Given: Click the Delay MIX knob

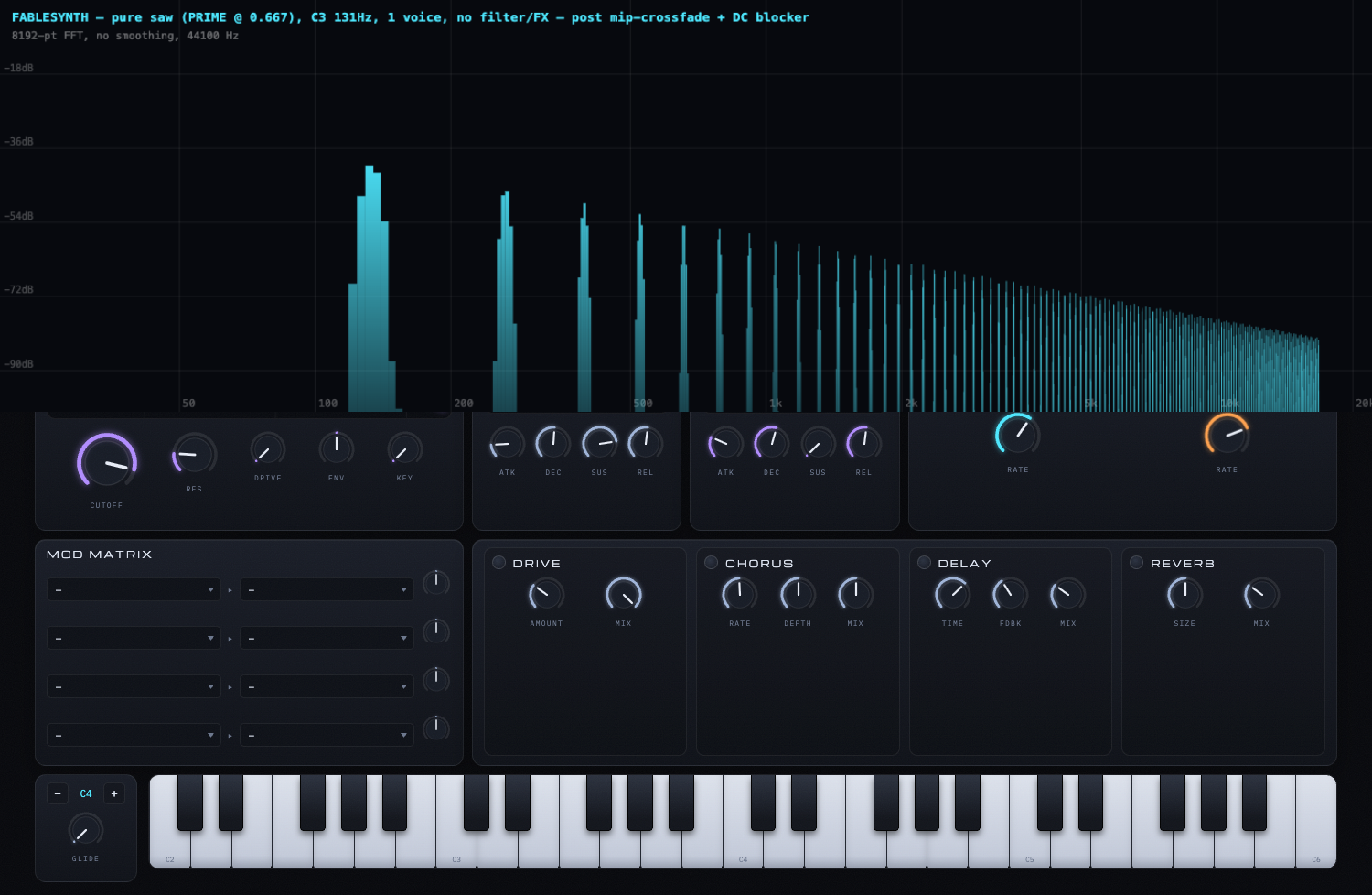Looking at the screenshot, I should tap(1067, 595).
